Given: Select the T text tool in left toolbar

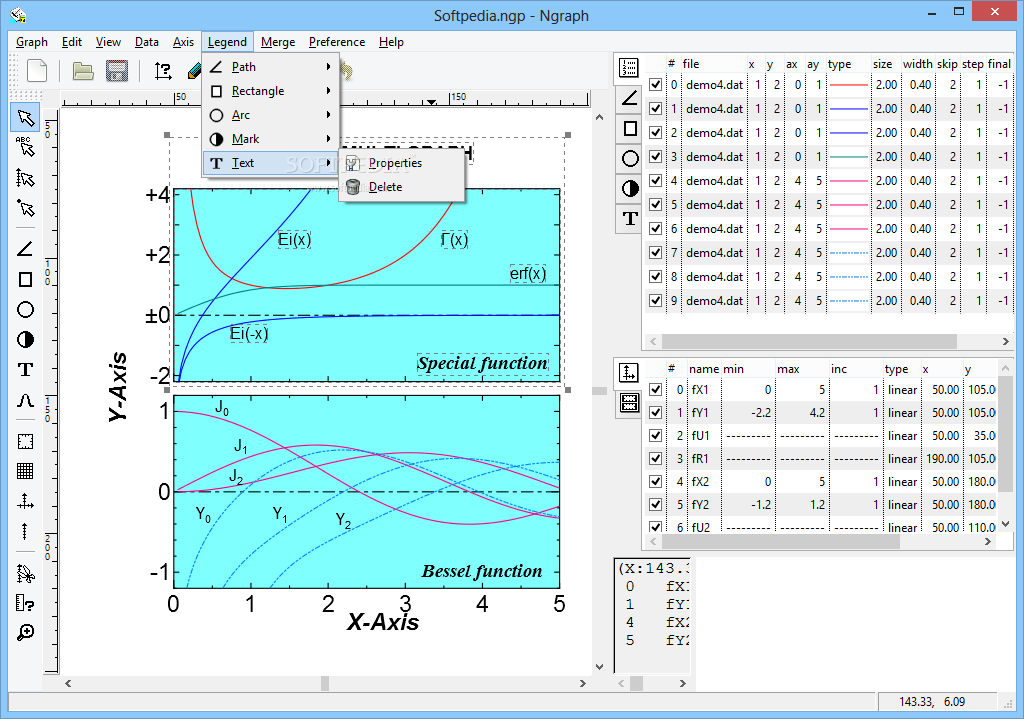Looking at the screenshot, I should click(25, 370).
